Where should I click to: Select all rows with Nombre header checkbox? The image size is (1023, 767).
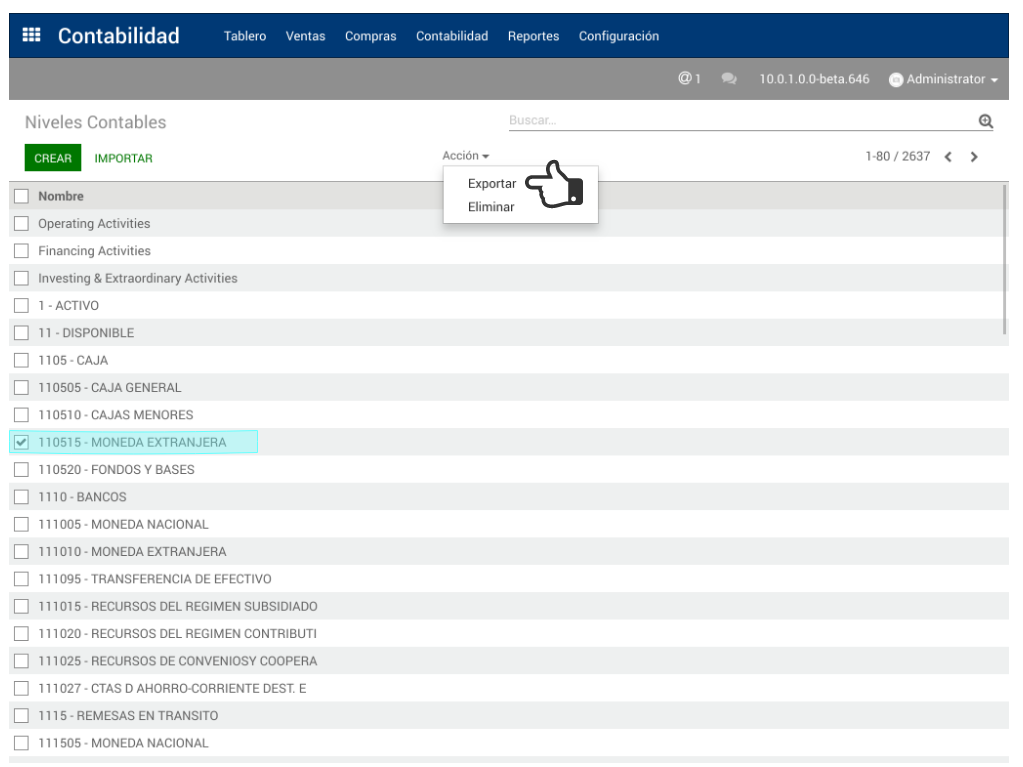pos(21,196)
